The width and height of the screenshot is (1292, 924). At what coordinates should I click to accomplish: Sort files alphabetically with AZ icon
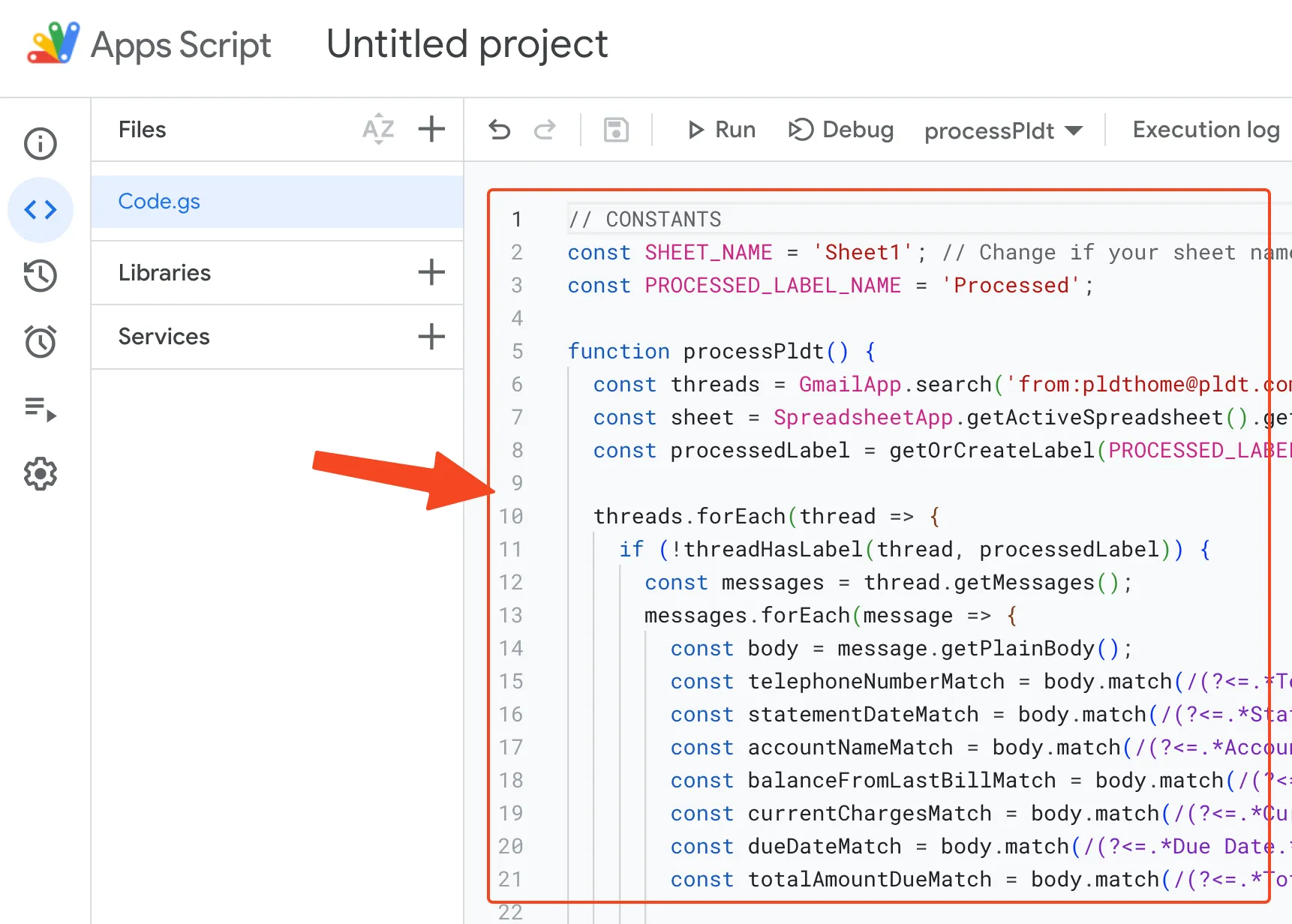378,129
